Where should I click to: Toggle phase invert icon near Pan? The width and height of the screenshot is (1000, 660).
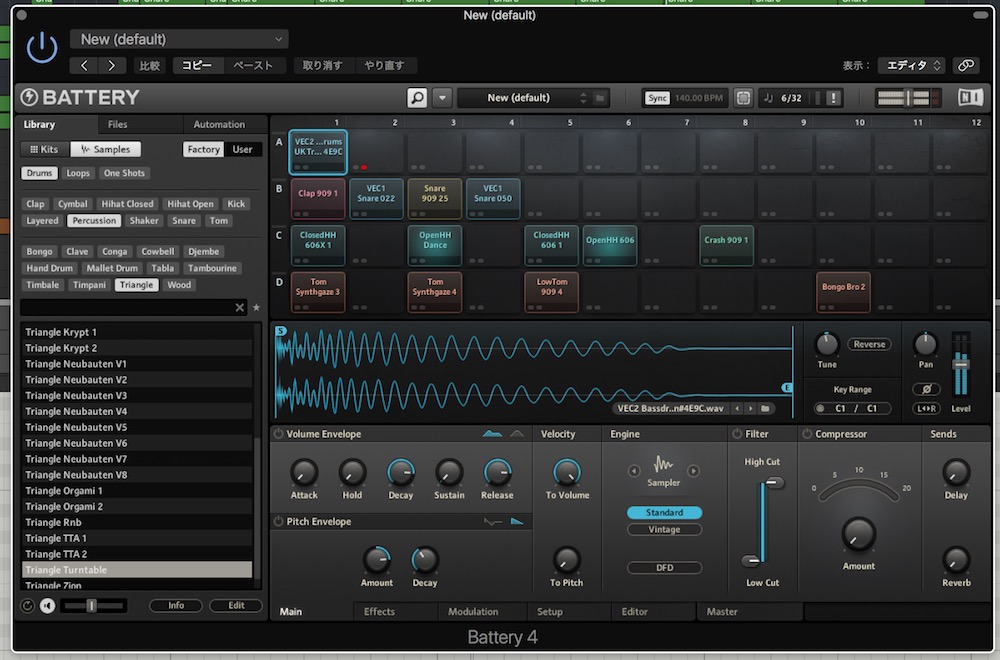point(926,389)
